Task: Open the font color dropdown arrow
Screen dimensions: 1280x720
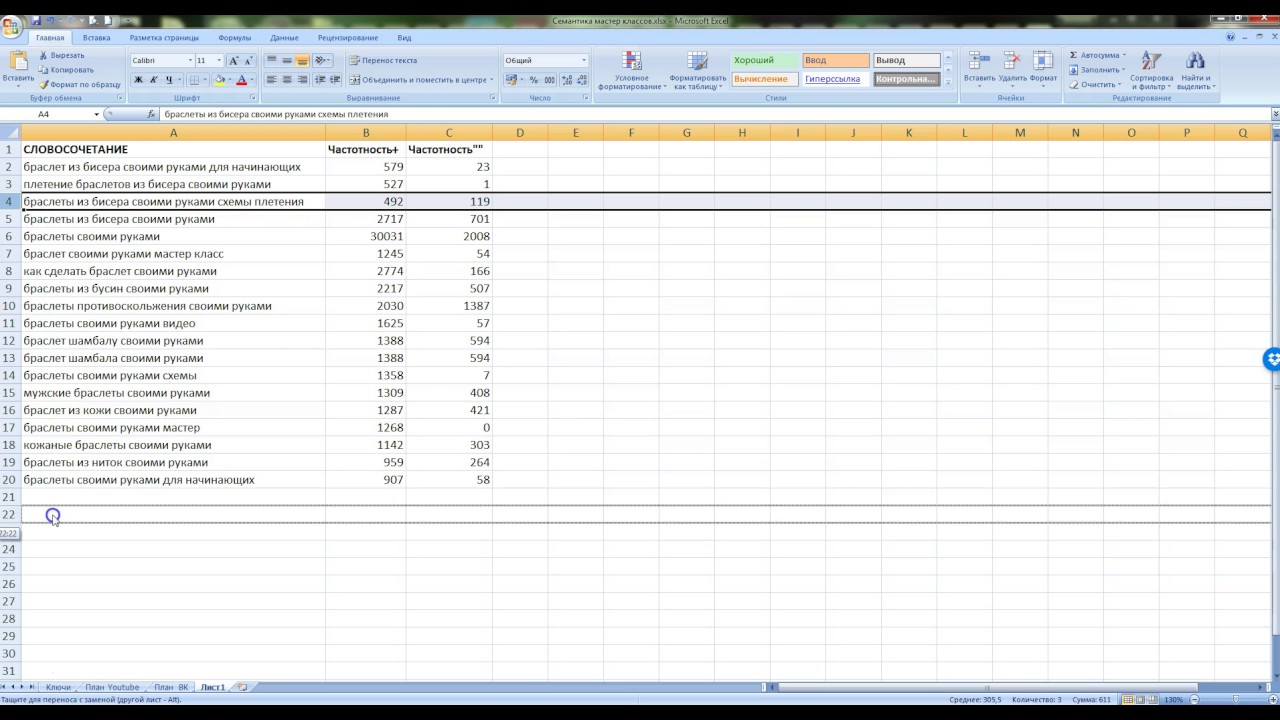Action: coord(251,80)
